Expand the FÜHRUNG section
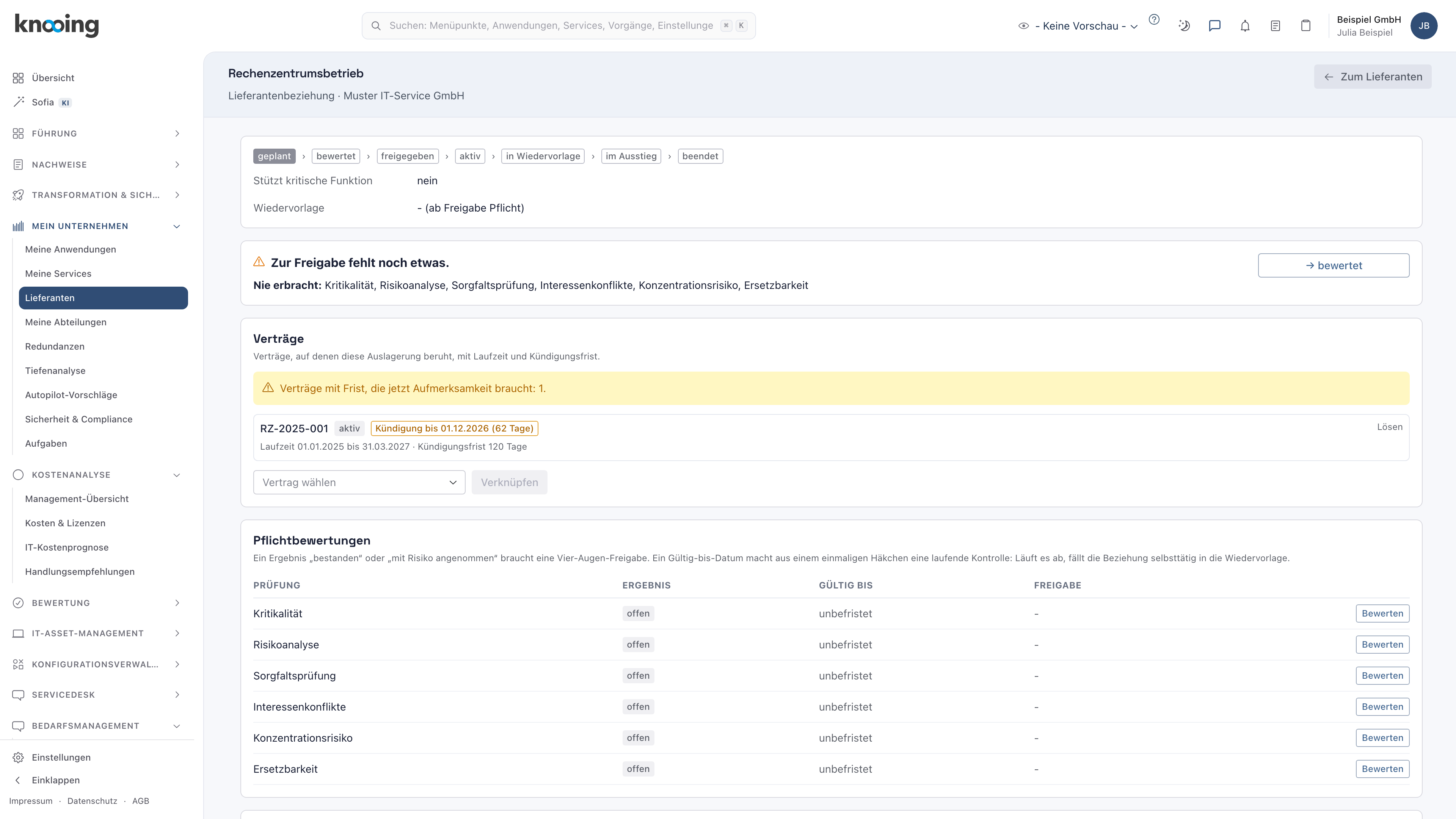The image size is (1456, 819). [96, 133]
